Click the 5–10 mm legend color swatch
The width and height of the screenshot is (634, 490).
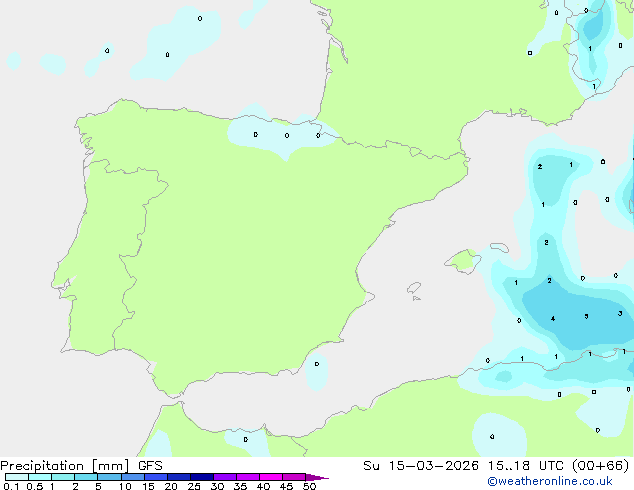point(109,477)
